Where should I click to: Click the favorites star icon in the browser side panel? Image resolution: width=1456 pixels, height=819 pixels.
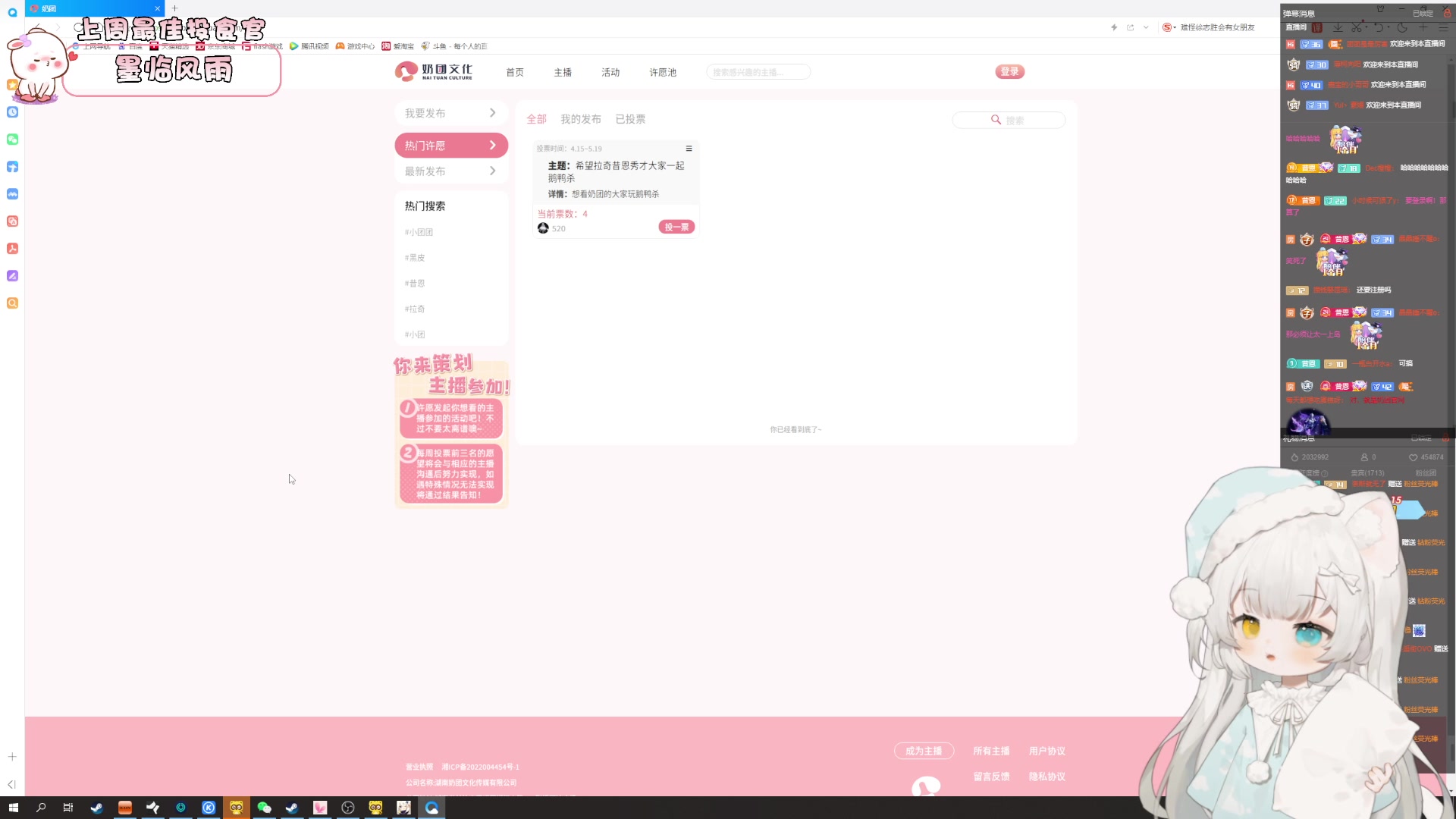pos(11,85)
